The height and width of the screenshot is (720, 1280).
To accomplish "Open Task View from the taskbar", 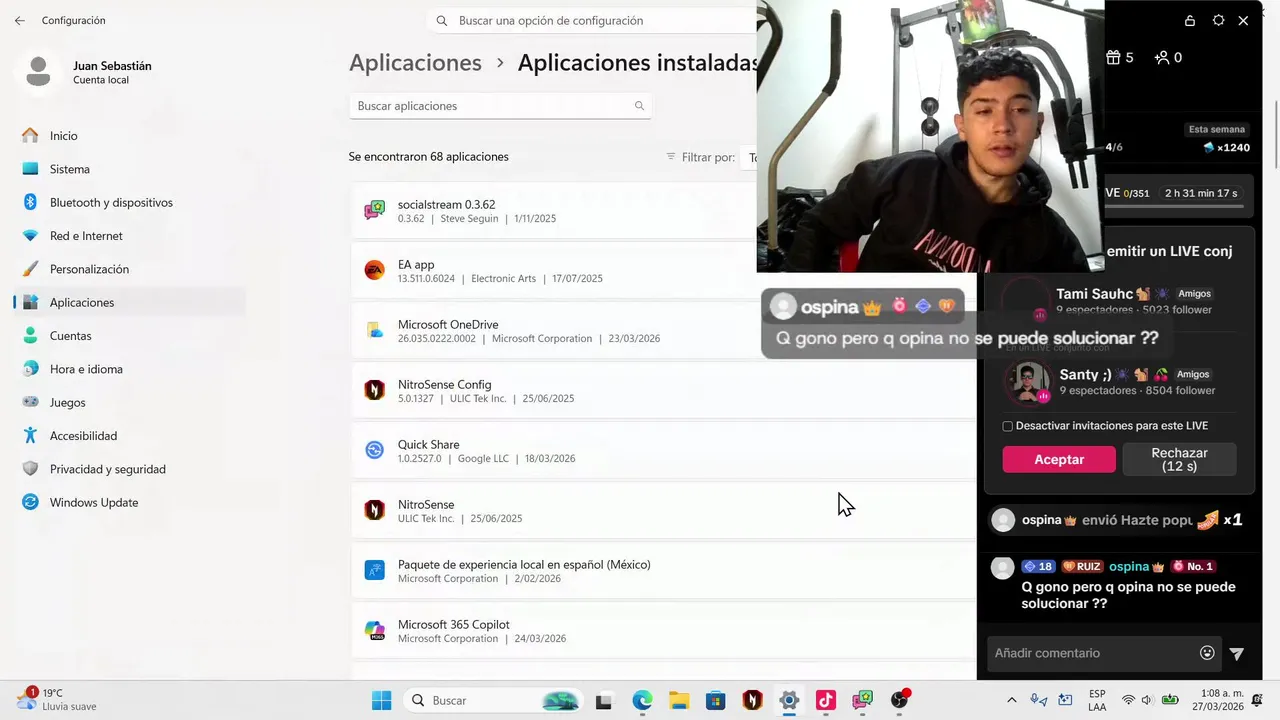I will (x=603, y=700).
